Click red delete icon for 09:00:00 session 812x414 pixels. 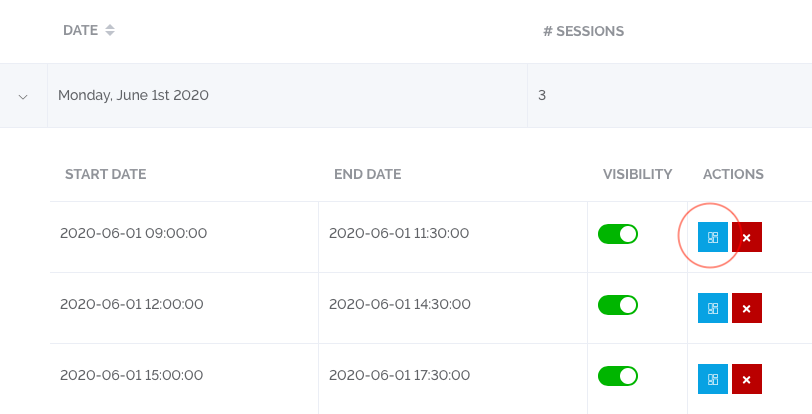click(x=747, y=238)
